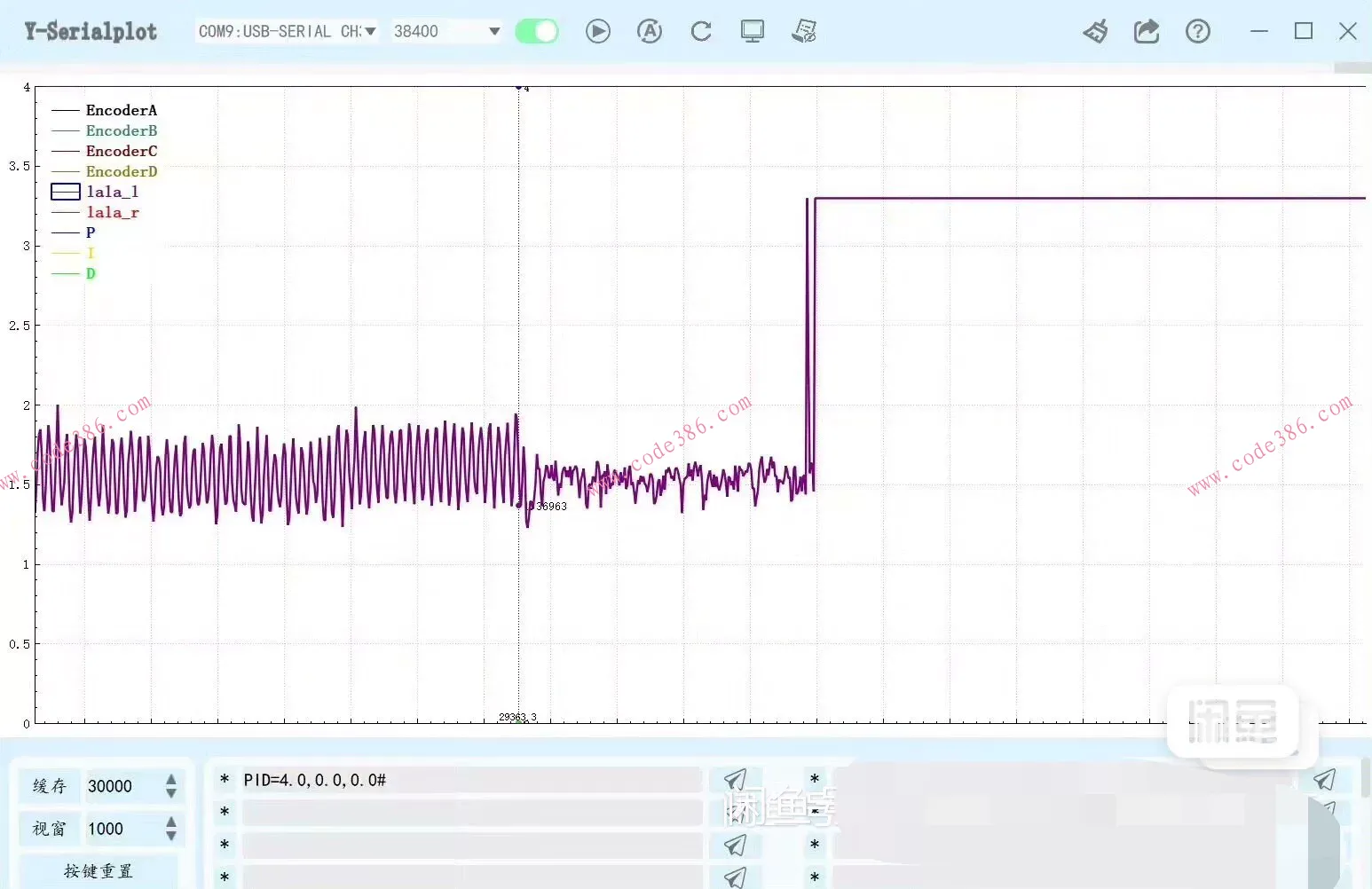Expand the 38400 baud rate dropdown
1372x889 pixels.
tap(446, 32)
